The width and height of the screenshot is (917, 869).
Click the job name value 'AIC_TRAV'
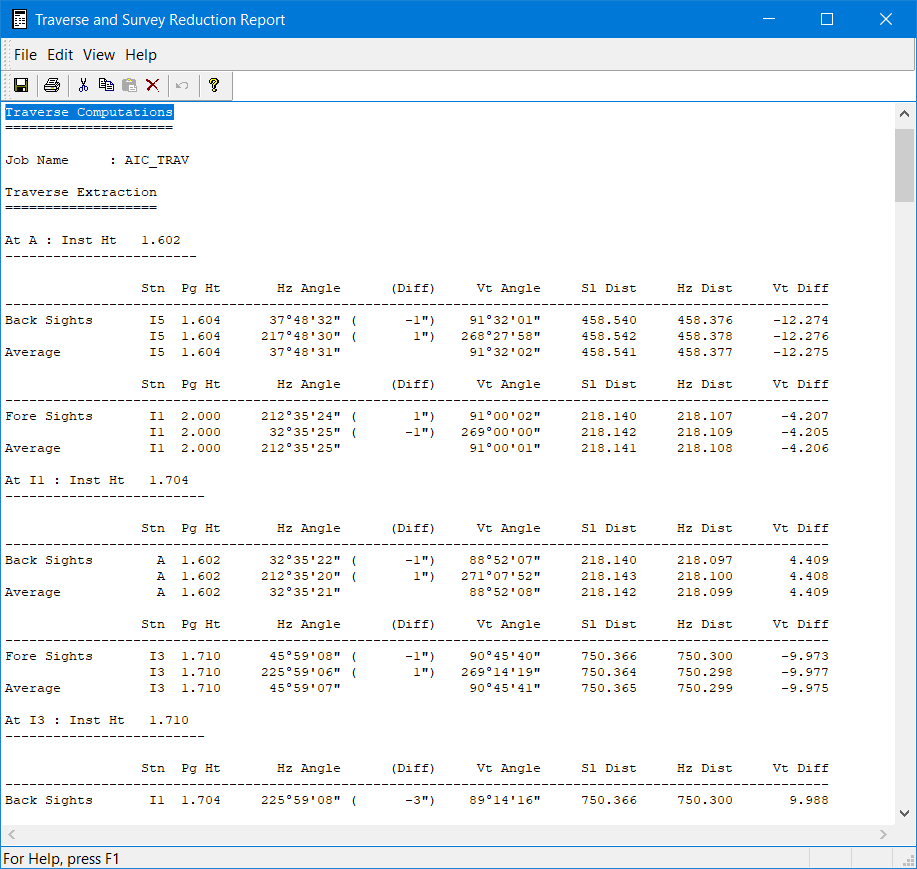157,160
